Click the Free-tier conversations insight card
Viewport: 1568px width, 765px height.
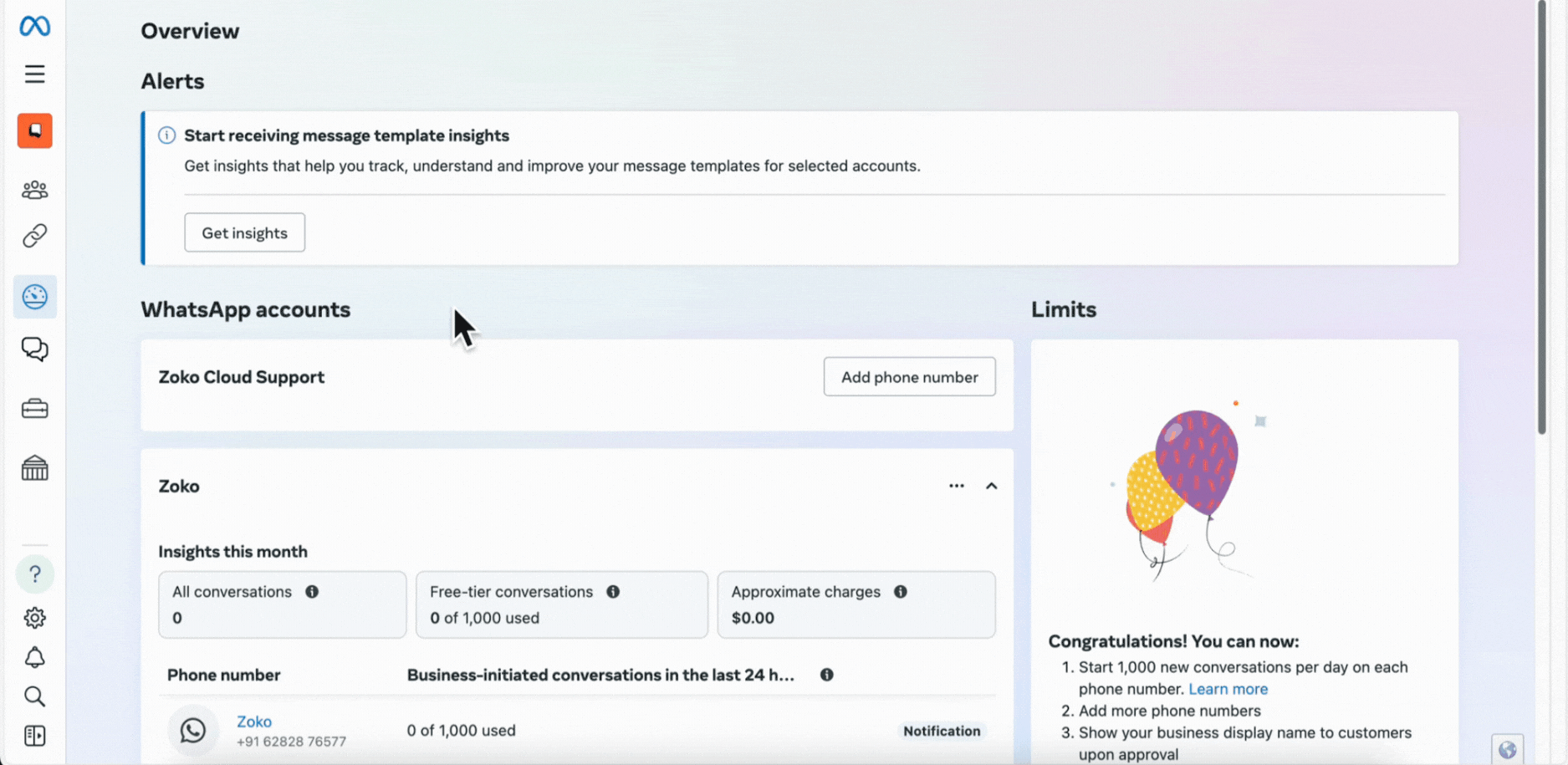[562, 604]
